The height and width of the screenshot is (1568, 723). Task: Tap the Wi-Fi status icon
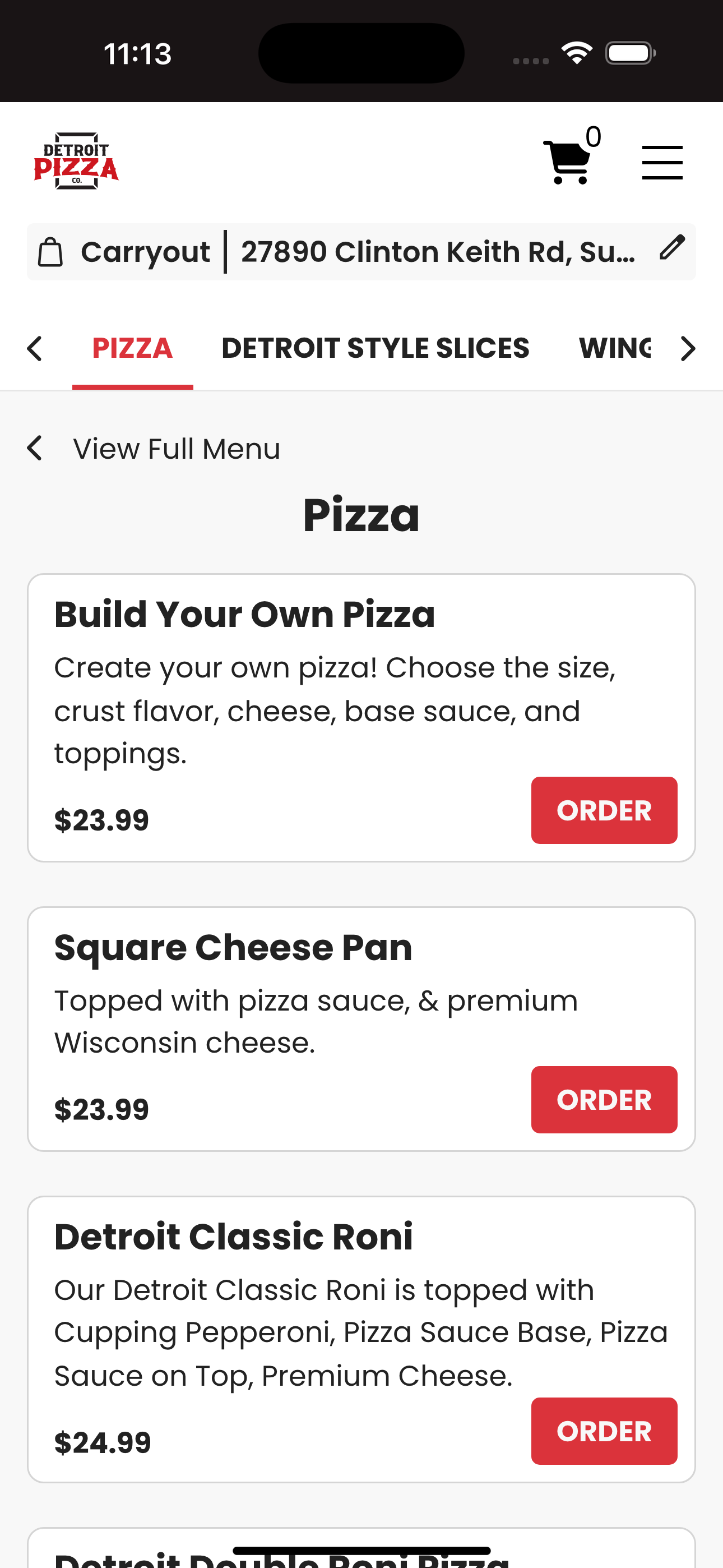click(x=576, y=53)
